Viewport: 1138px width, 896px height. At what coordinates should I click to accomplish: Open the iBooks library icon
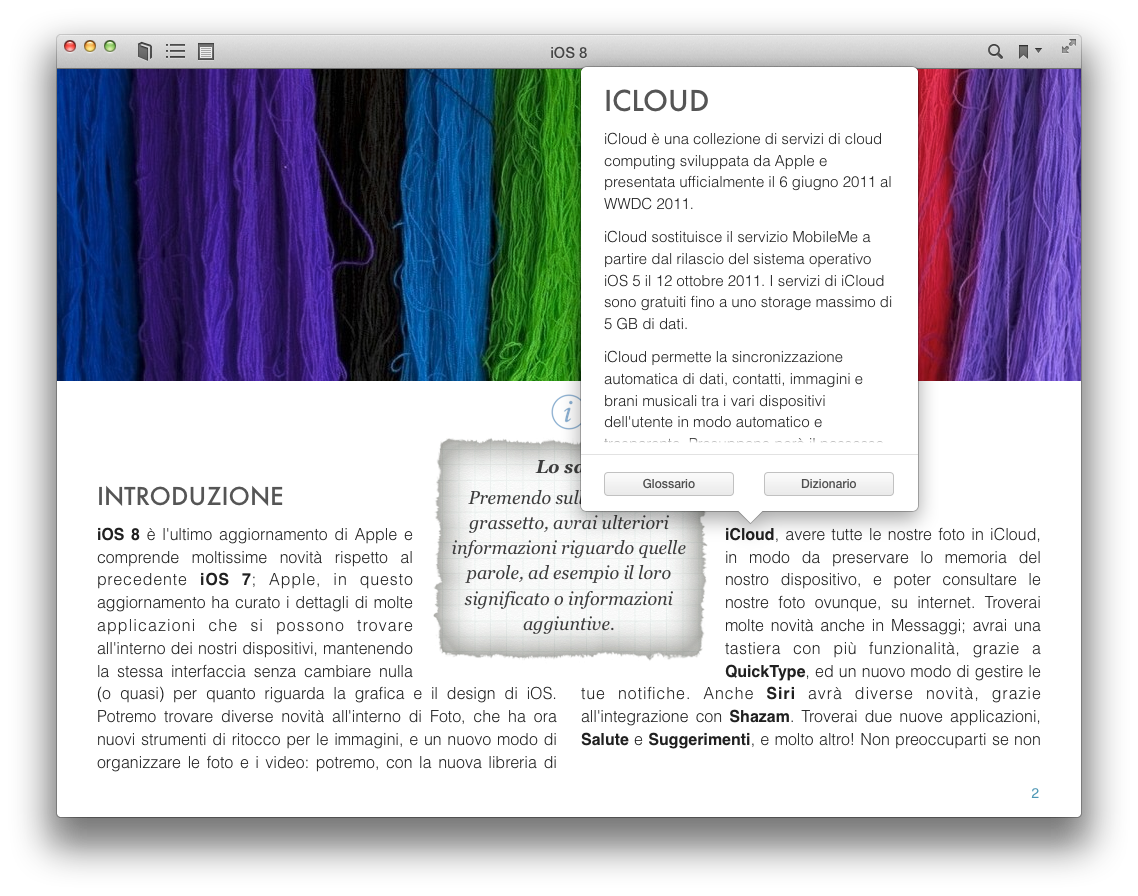point(145,51)
